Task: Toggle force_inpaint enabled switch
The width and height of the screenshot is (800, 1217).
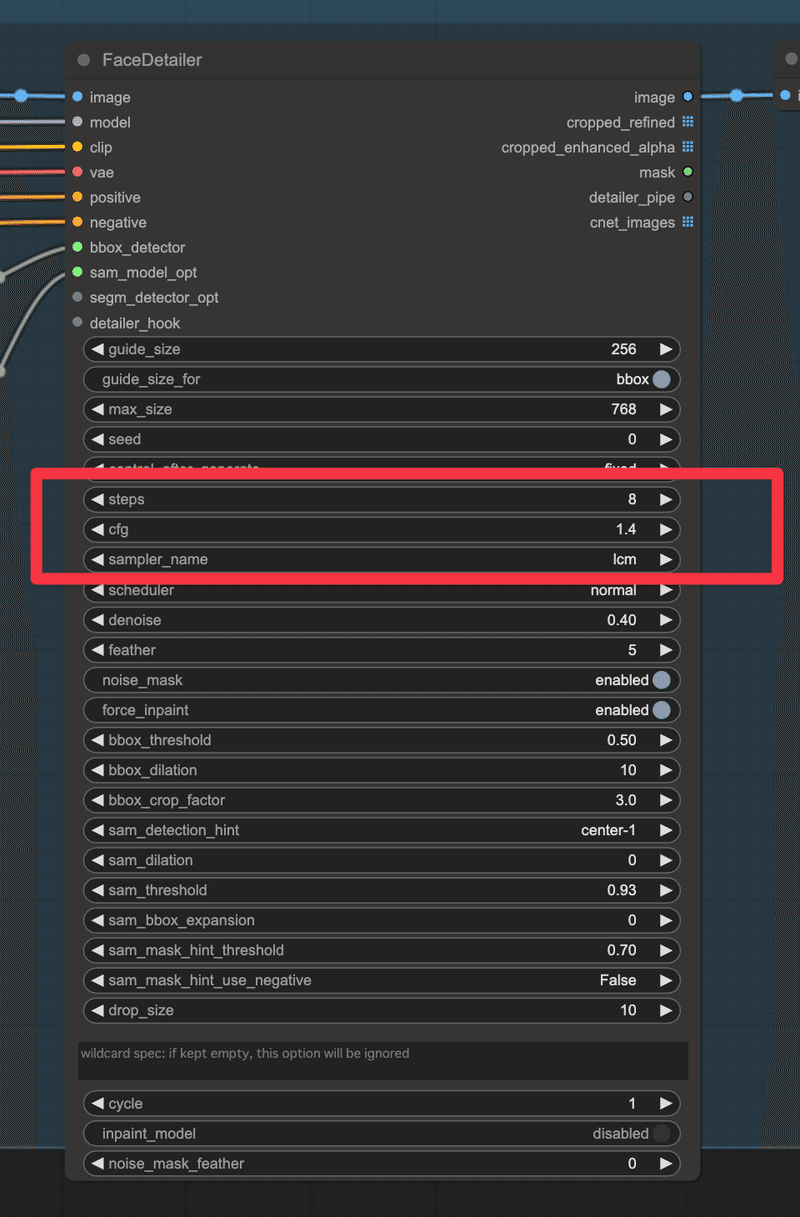Action: pyautogui.click(x=662, y=710)
